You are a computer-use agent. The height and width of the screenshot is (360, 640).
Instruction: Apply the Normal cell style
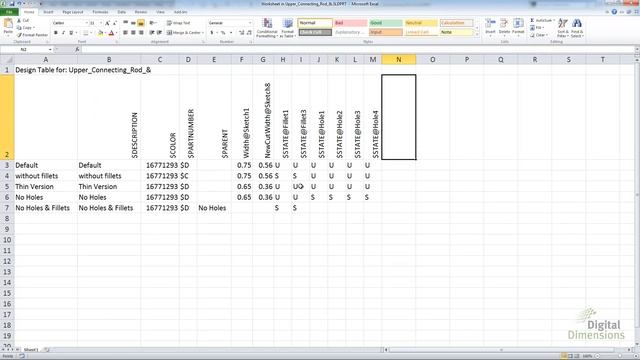tap(315, 23)
